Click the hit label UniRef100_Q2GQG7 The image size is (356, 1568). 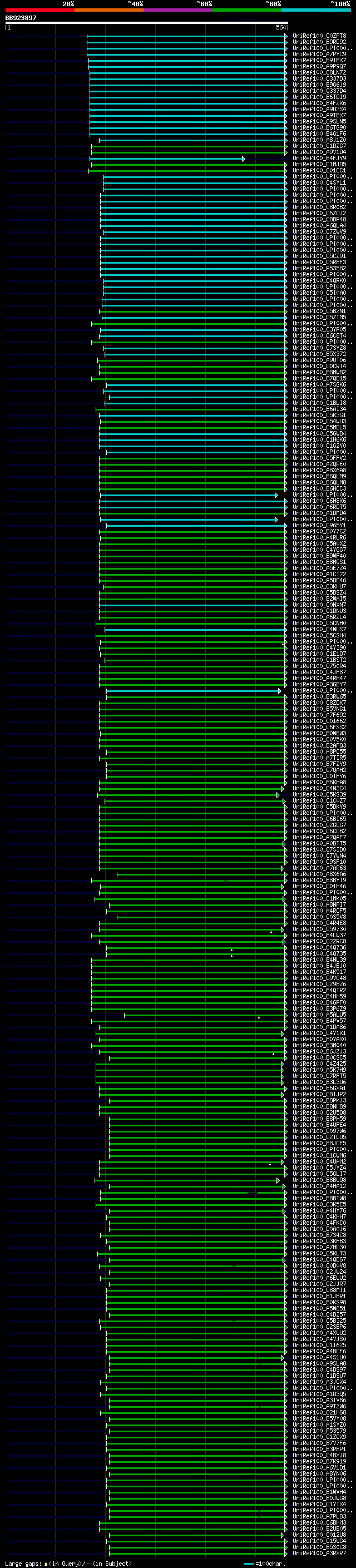[x=319, y=825]
